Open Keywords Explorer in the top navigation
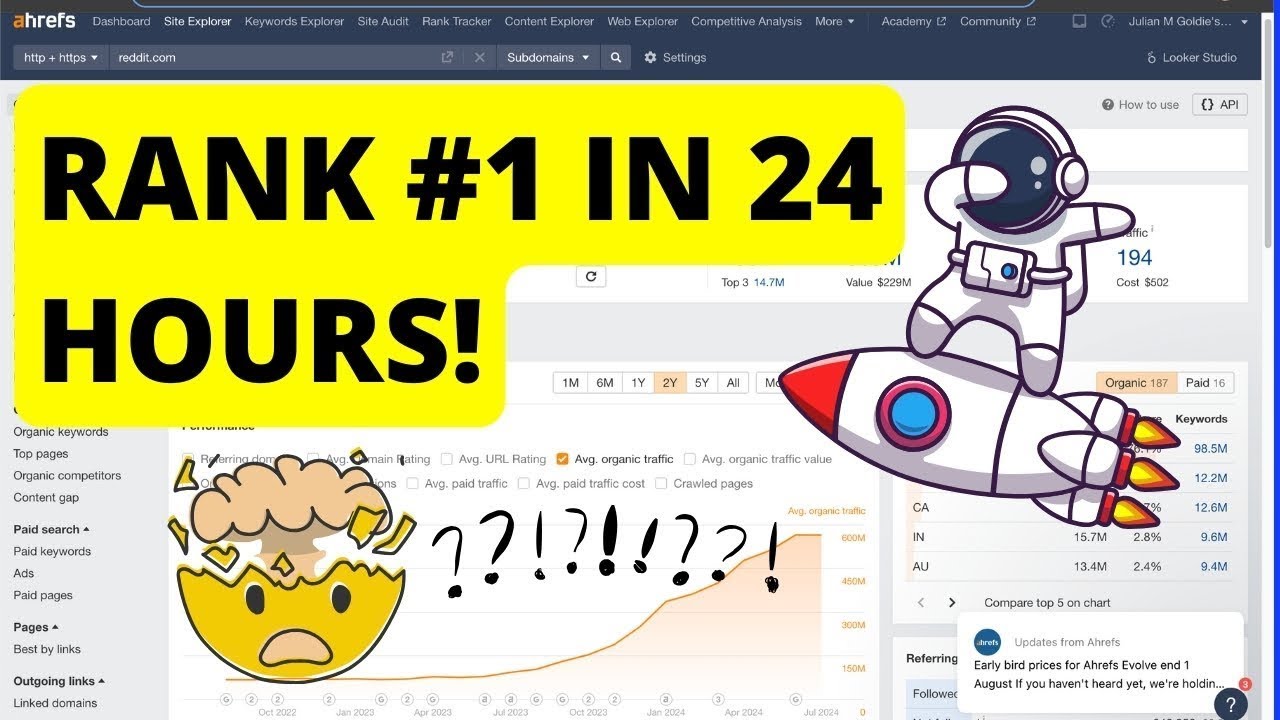1280x720 pixels. tap(294, 21)
